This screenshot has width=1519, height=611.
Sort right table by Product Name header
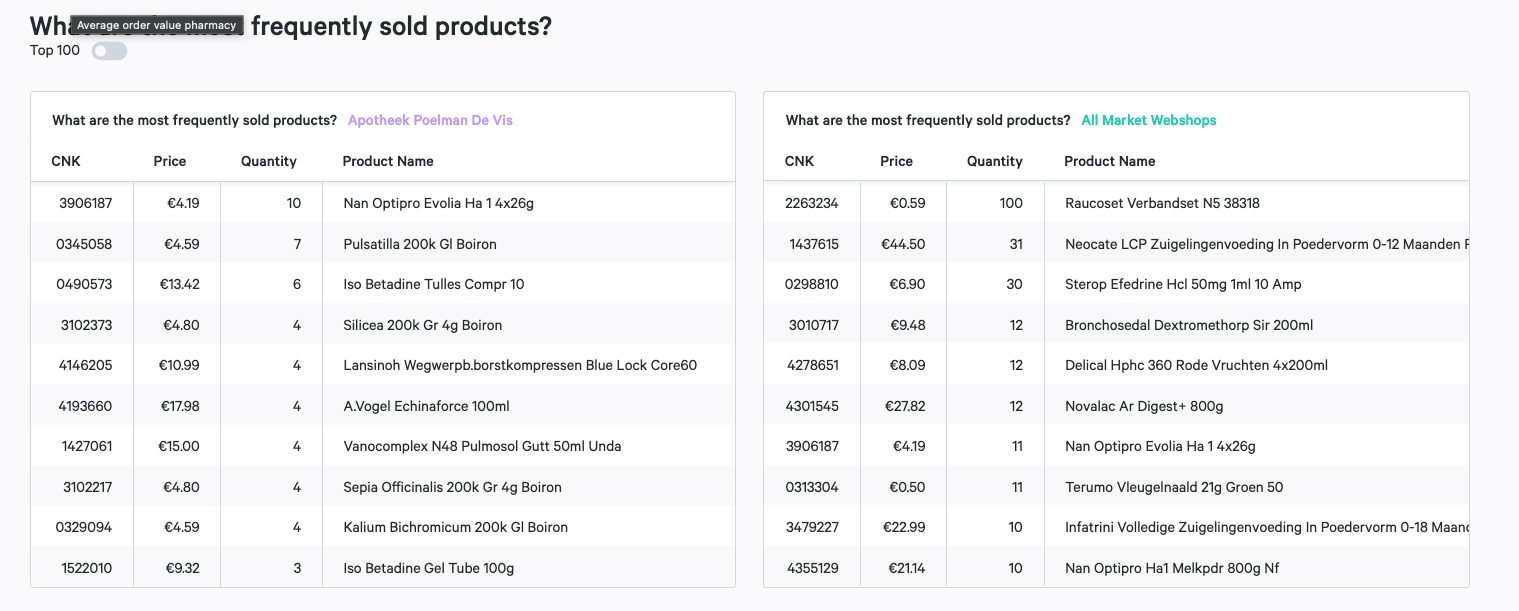1110,161
